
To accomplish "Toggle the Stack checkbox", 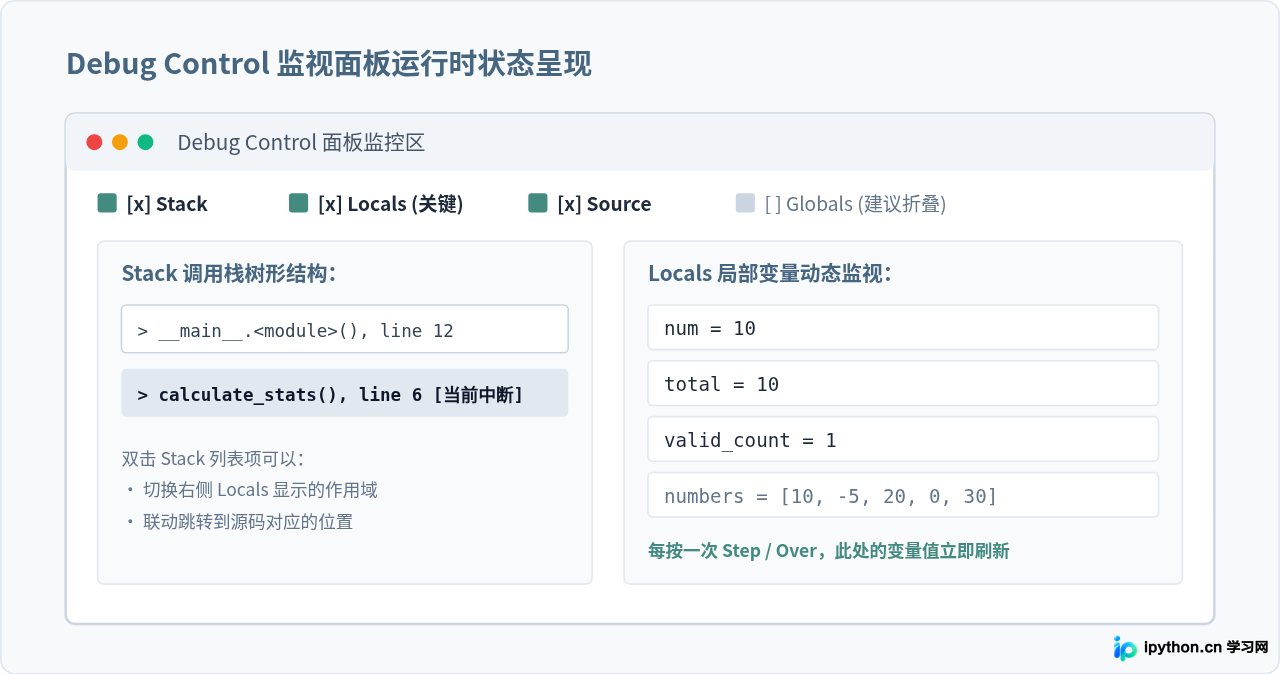I will pos(107,203).
